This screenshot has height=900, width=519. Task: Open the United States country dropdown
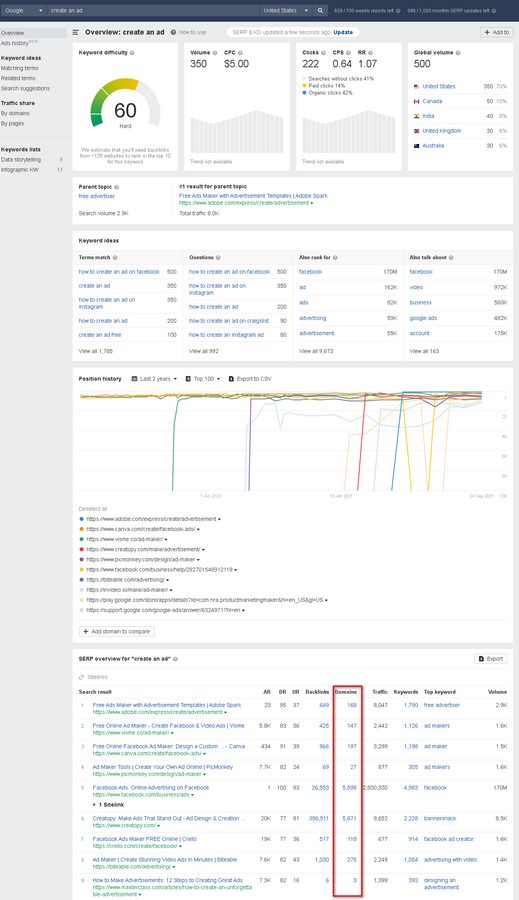coord(285,10)
